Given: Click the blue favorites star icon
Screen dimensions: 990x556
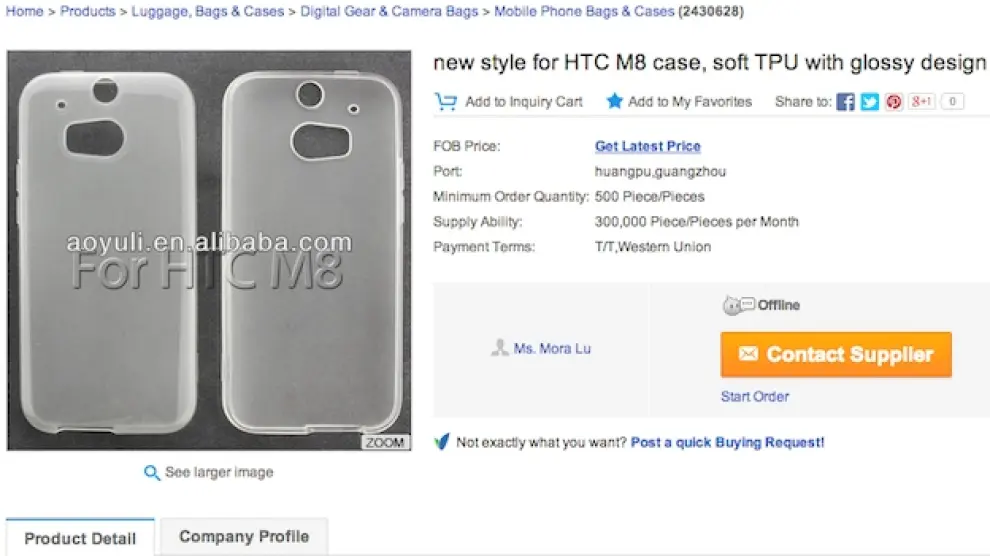Looking at the screenshot, I should 614,101.
